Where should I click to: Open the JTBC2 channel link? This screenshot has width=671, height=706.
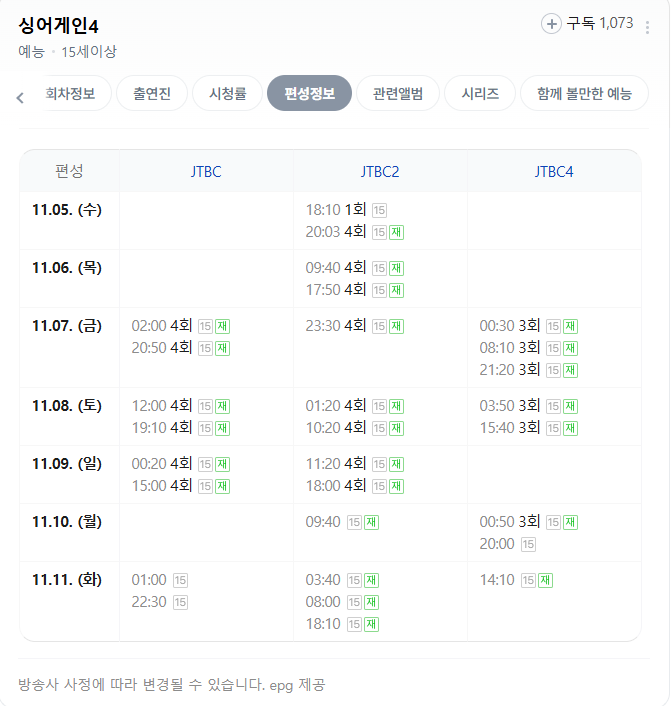coord(380,171)
